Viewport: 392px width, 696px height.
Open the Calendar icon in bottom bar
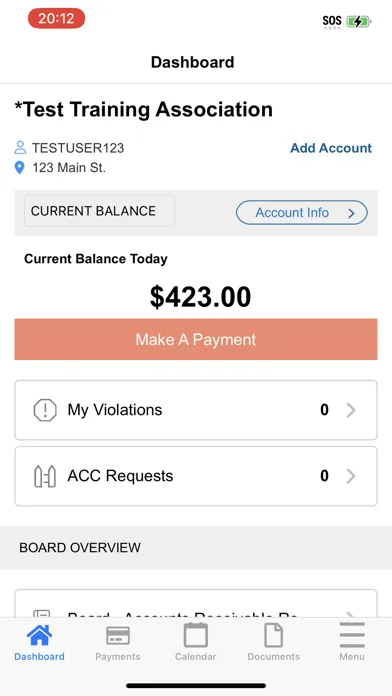pyautogui.click(x=196, y=635)
